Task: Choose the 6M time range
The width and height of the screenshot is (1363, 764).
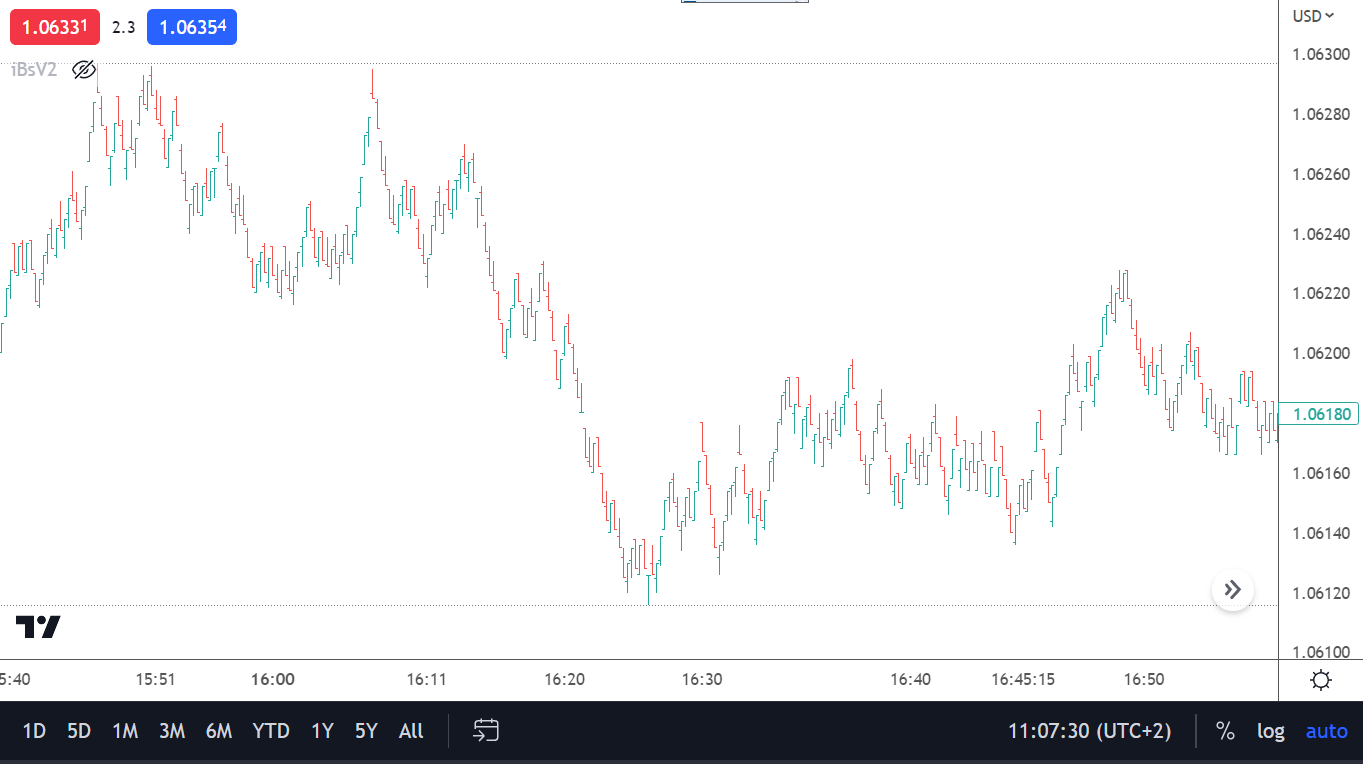Action: point(219,731)
